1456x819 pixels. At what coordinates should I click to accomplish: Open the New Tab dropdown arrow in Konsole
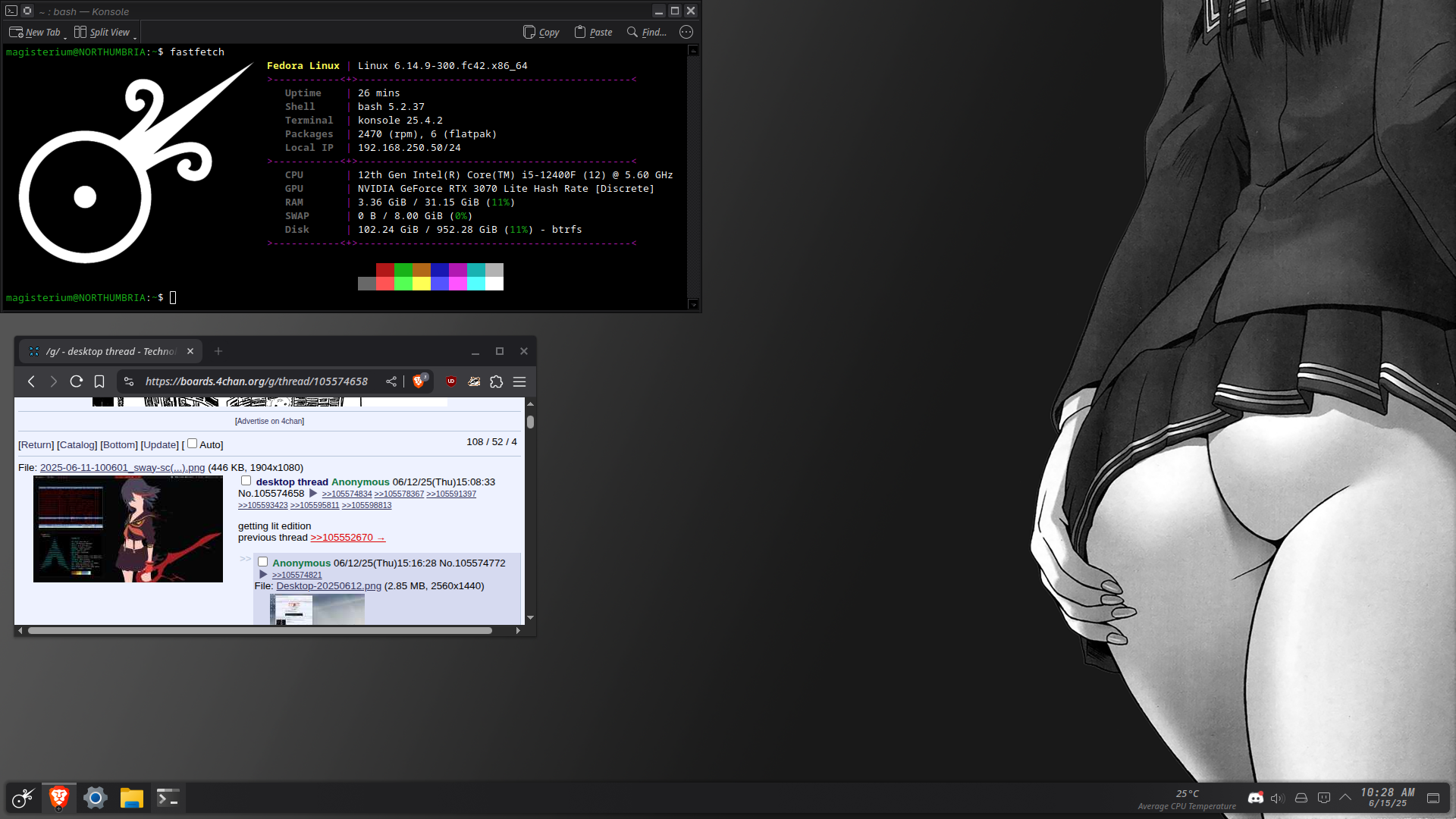(65, 37)
